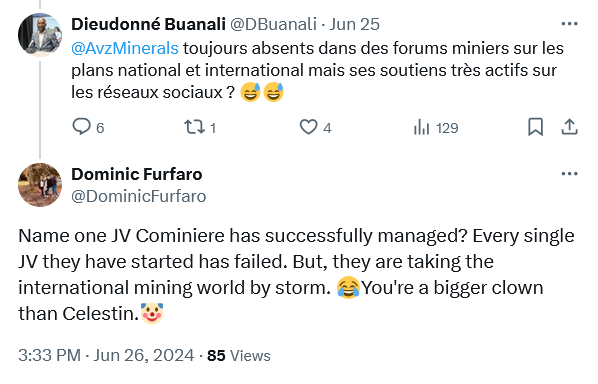The height and width of the screenshot is (384, 598).
Task: Visit Dieudonné Buanali's profile by name
Action: pyautogui.click(x=148, y=24)
